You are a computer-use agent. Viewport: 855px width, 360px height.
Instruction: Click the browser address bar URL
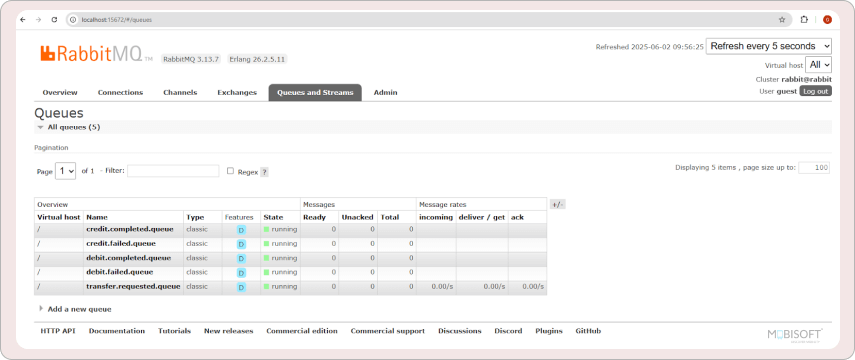(117, 20)
